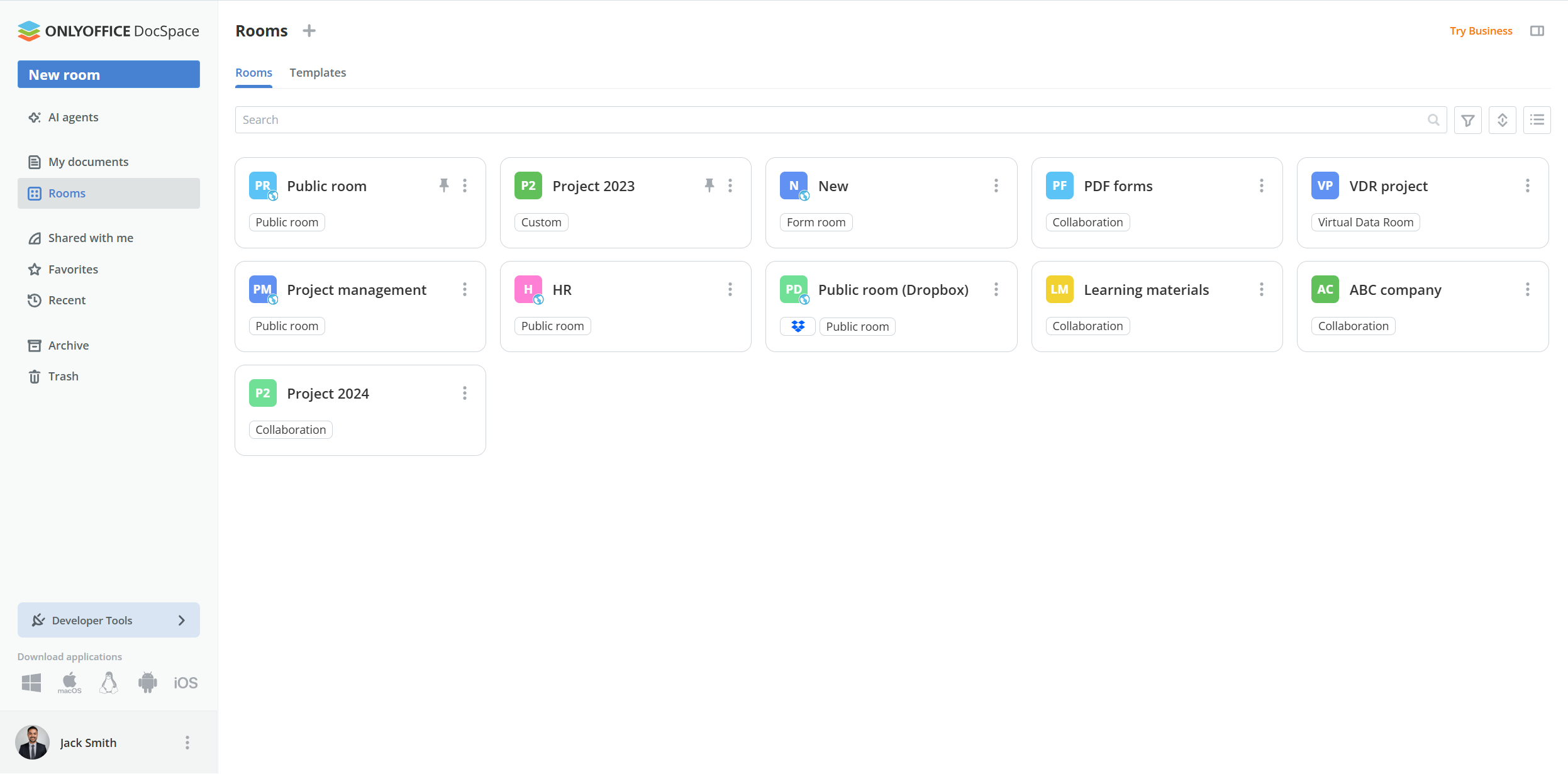This screenshot has height=774, width=1568.
Task: Download the macOS application icon
Action: 70,682
